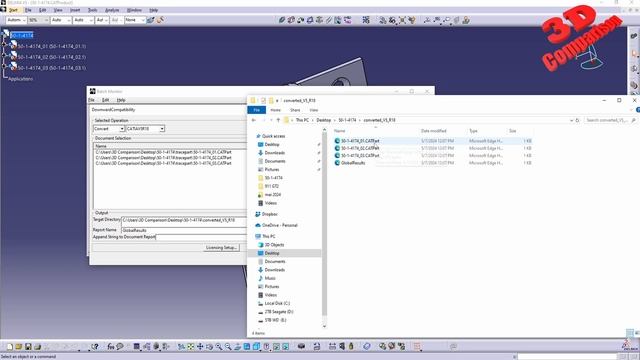
Task: Activate the Pan tool icon
Action: [200, 347]
